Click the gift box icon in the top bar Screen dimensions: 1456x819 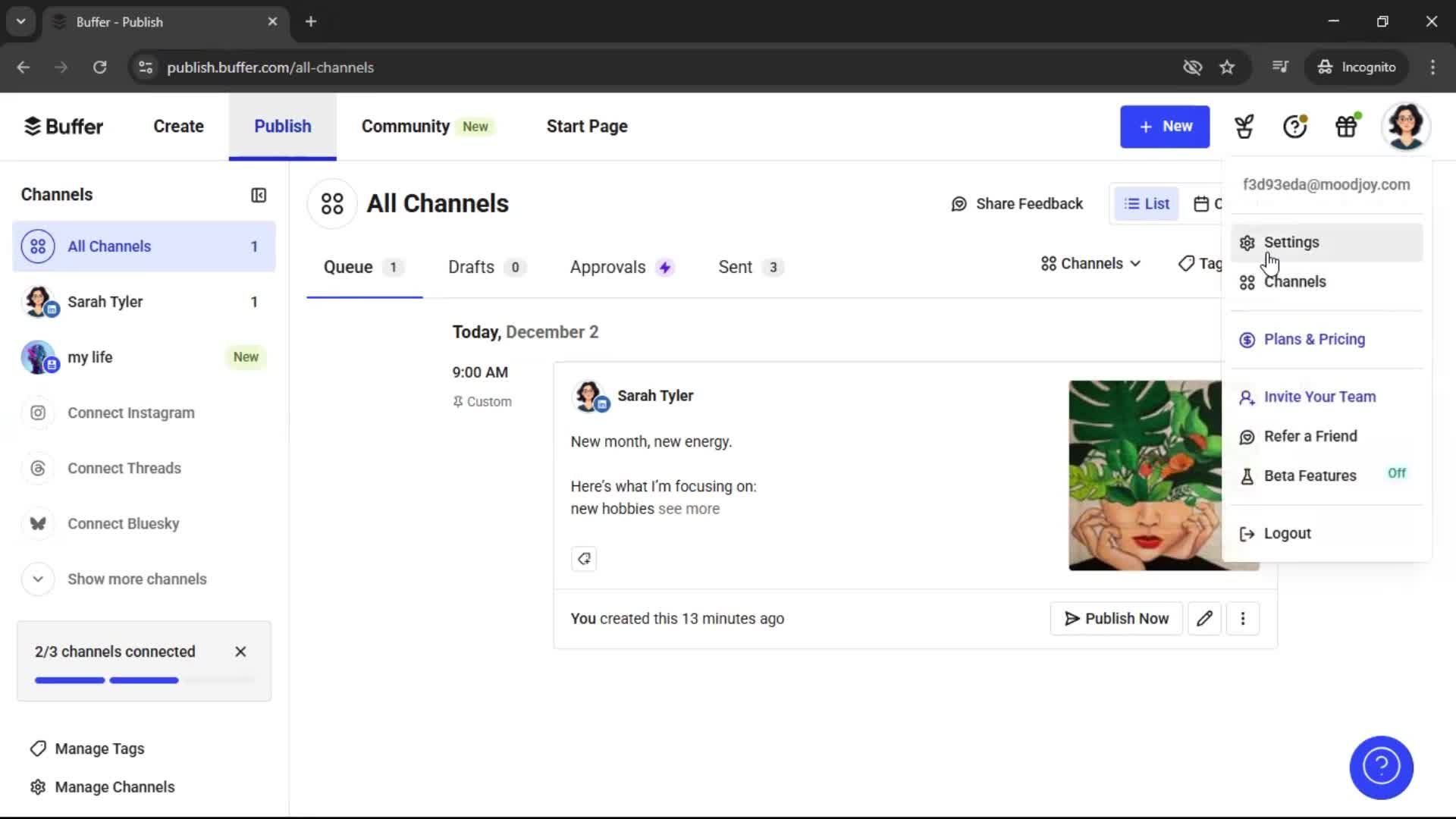[1346, 126]
